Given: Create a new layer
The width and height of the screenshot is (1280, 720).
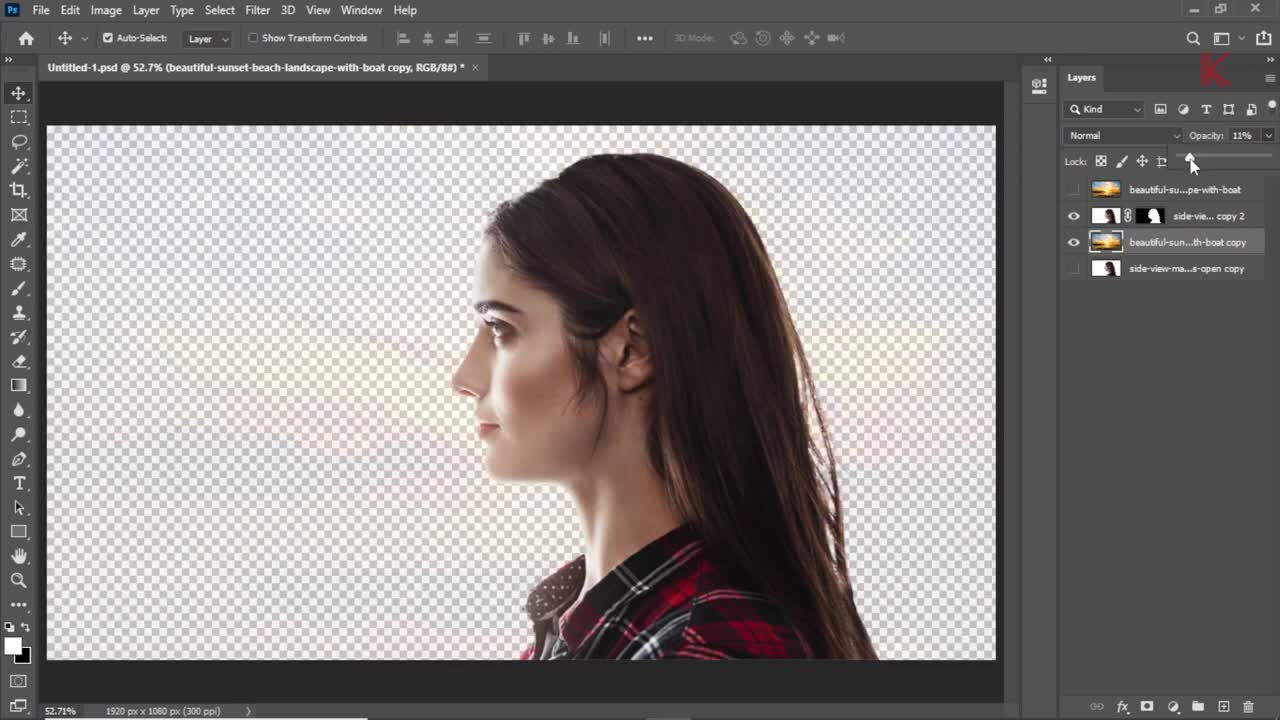Looking at the screenshot, I should (1223, 707).
